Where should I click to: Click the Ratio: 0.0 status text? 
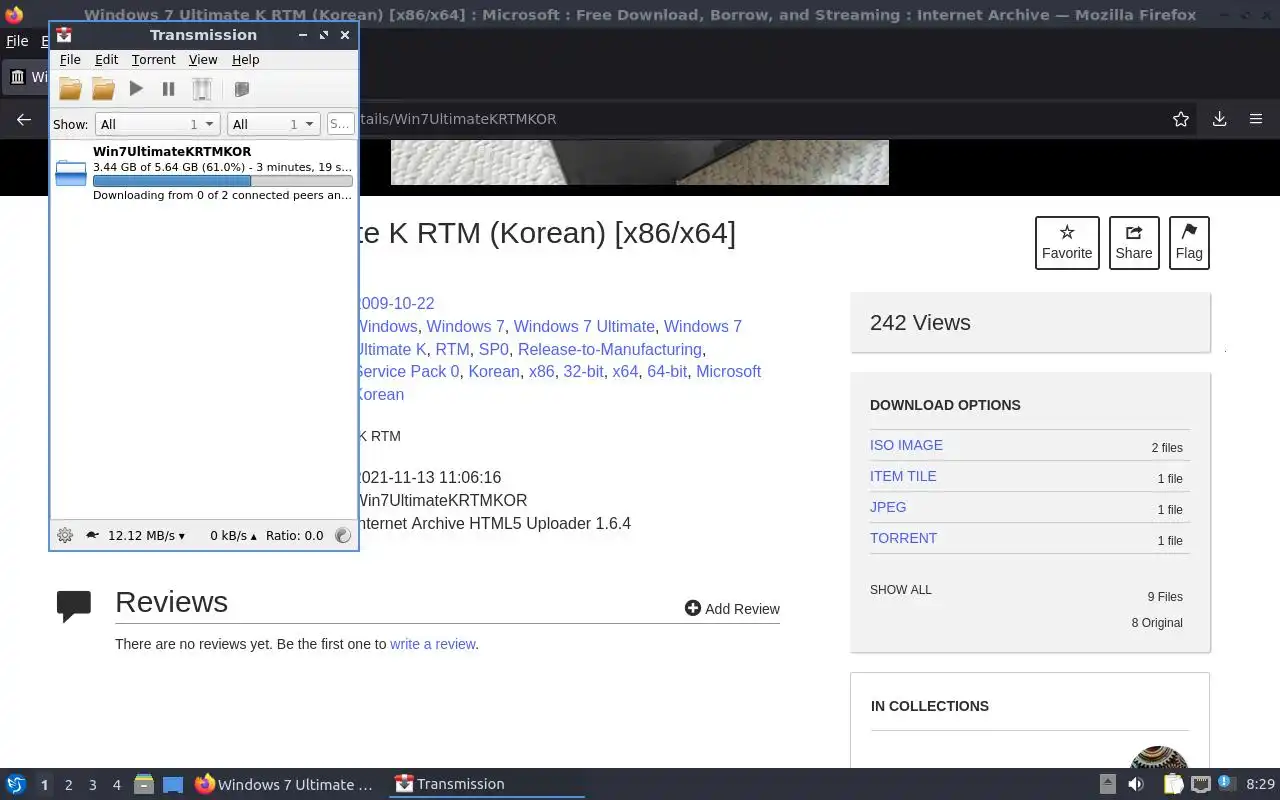tap(294, 535)
